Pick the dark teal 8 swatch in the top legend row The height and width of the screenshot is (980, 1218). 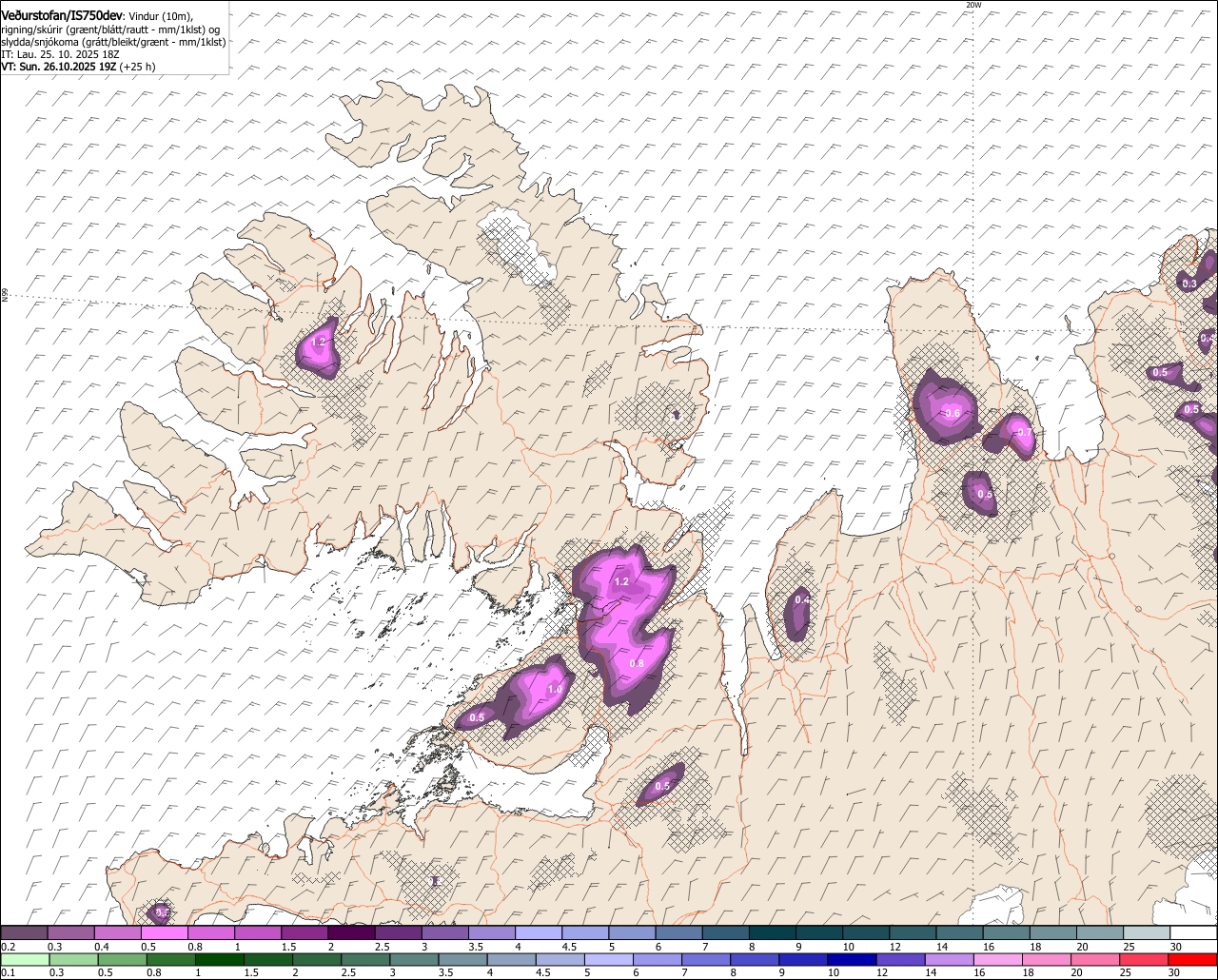(773, 933)
